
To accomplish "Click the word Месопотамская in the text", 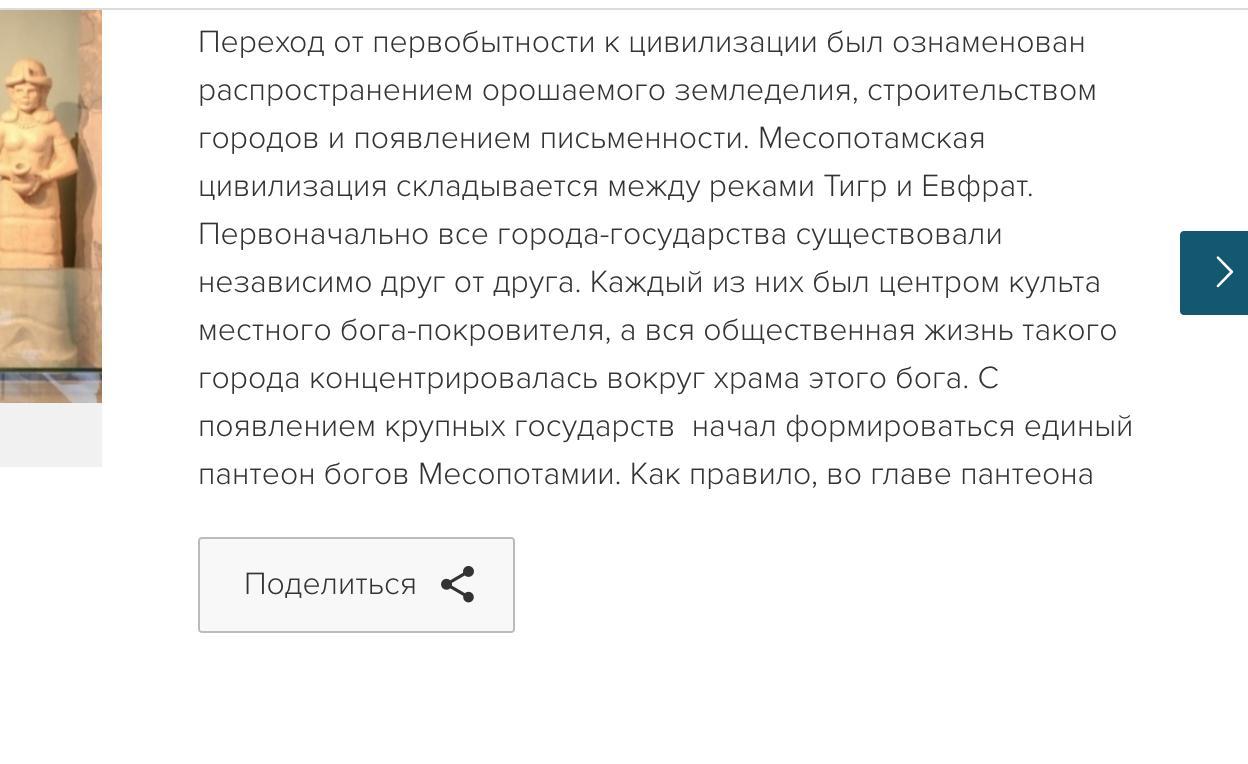I will [x=871, y=138].
